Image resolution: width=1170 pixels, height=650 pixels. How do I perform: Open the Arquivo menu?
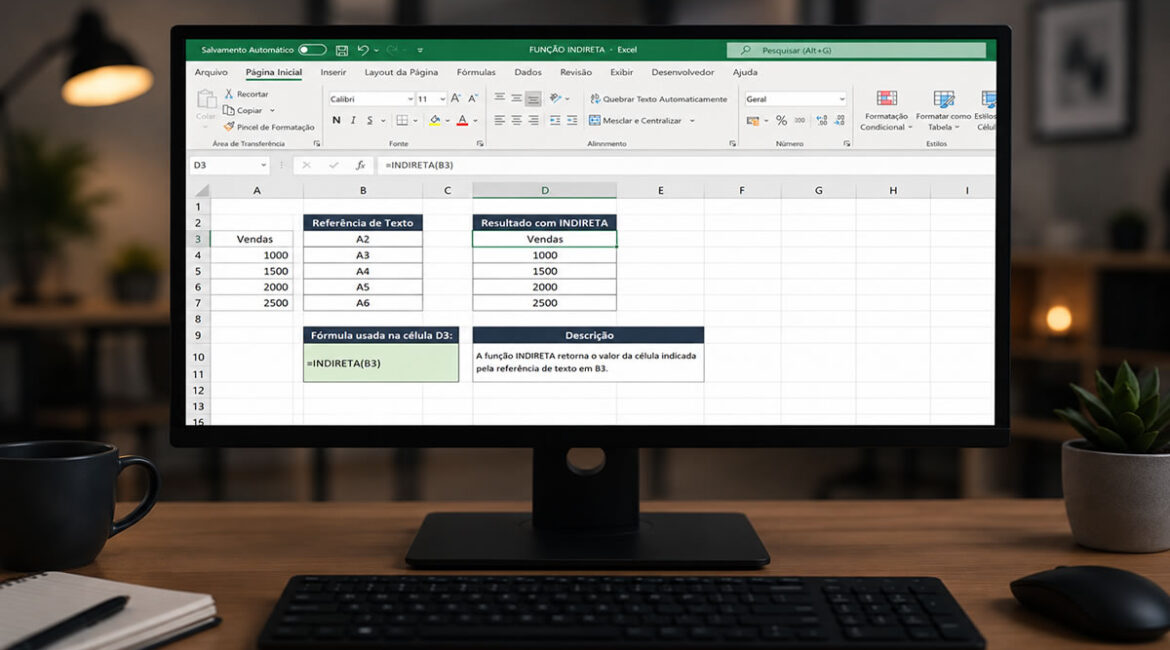tap(211, 72)
